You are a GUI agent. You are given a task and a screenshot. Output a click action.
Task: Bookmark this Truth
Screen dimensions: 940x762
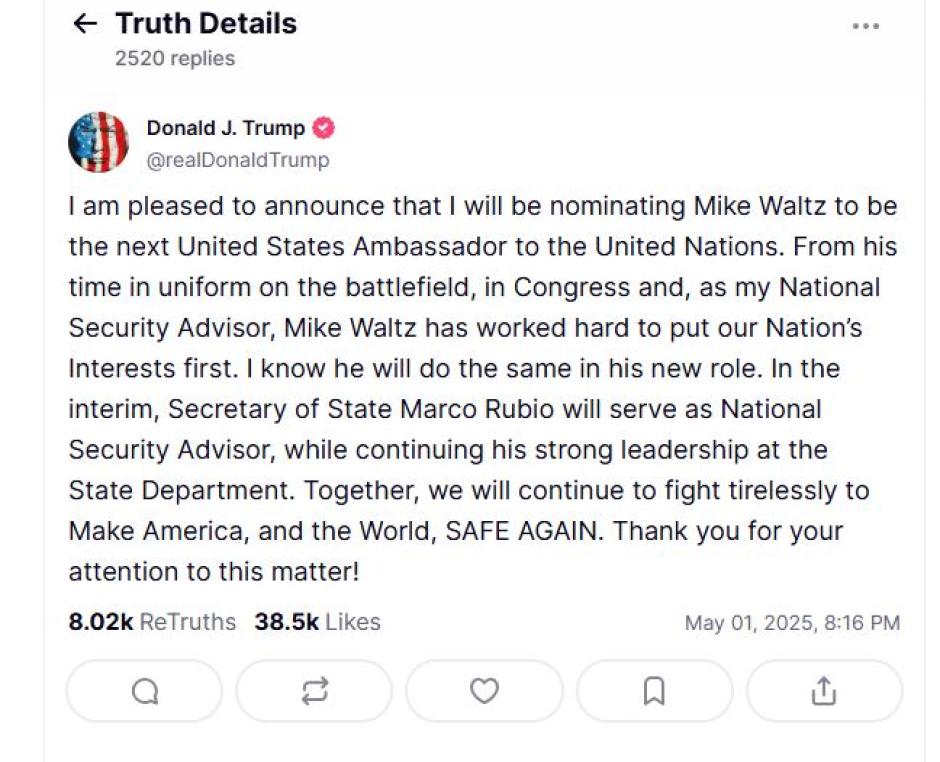pyautogui.click(x=653, y=690)
